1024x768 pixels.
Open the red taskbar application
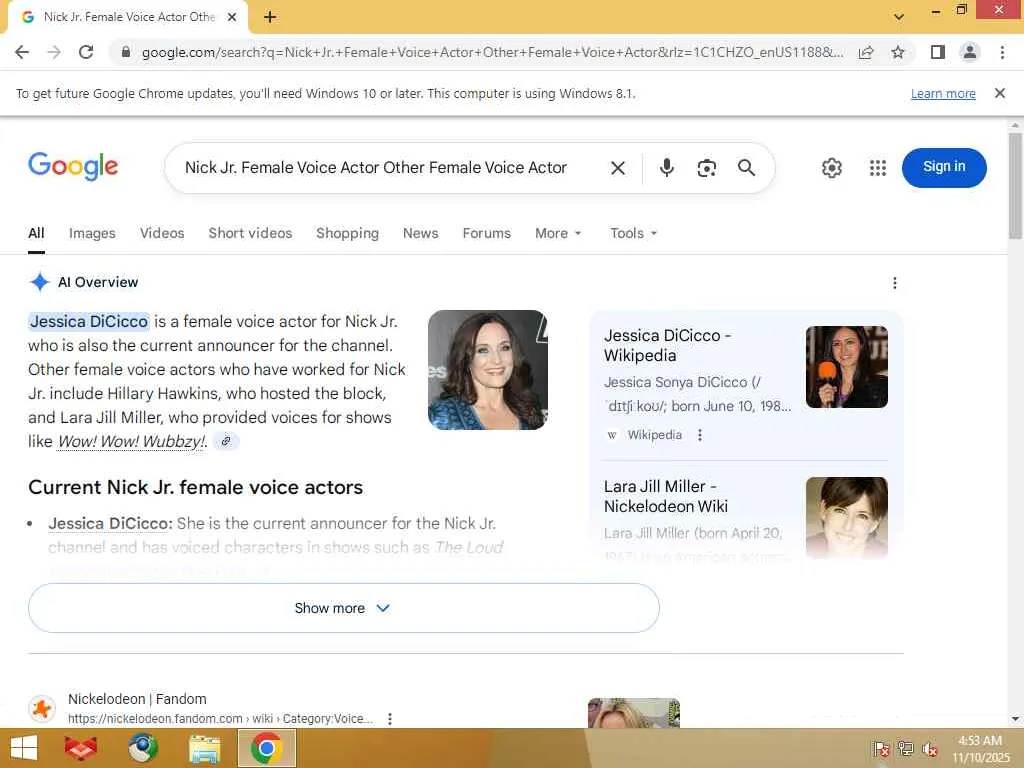pos(81,748)
